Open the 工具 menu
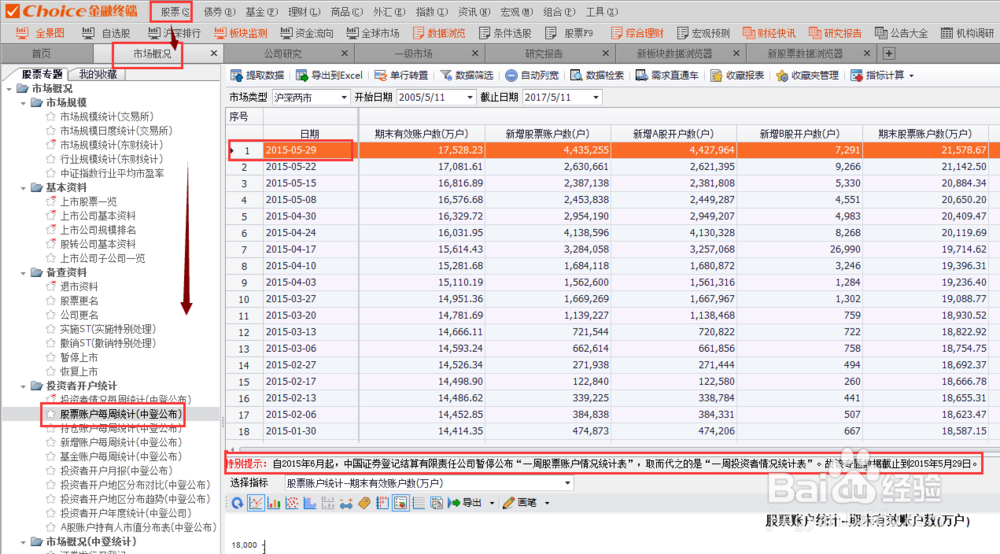 (x=601, y=11)
